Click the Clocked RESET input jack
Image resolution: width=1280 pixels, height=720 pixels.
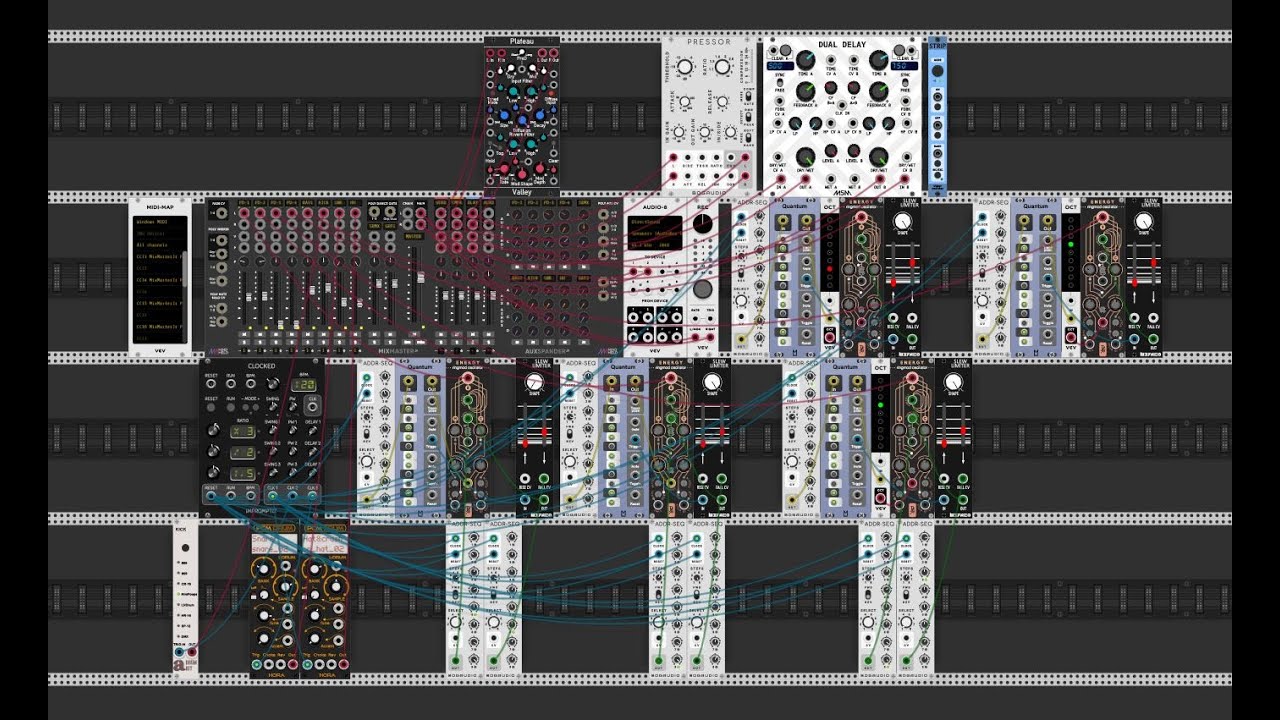click(x=211, y=384)
